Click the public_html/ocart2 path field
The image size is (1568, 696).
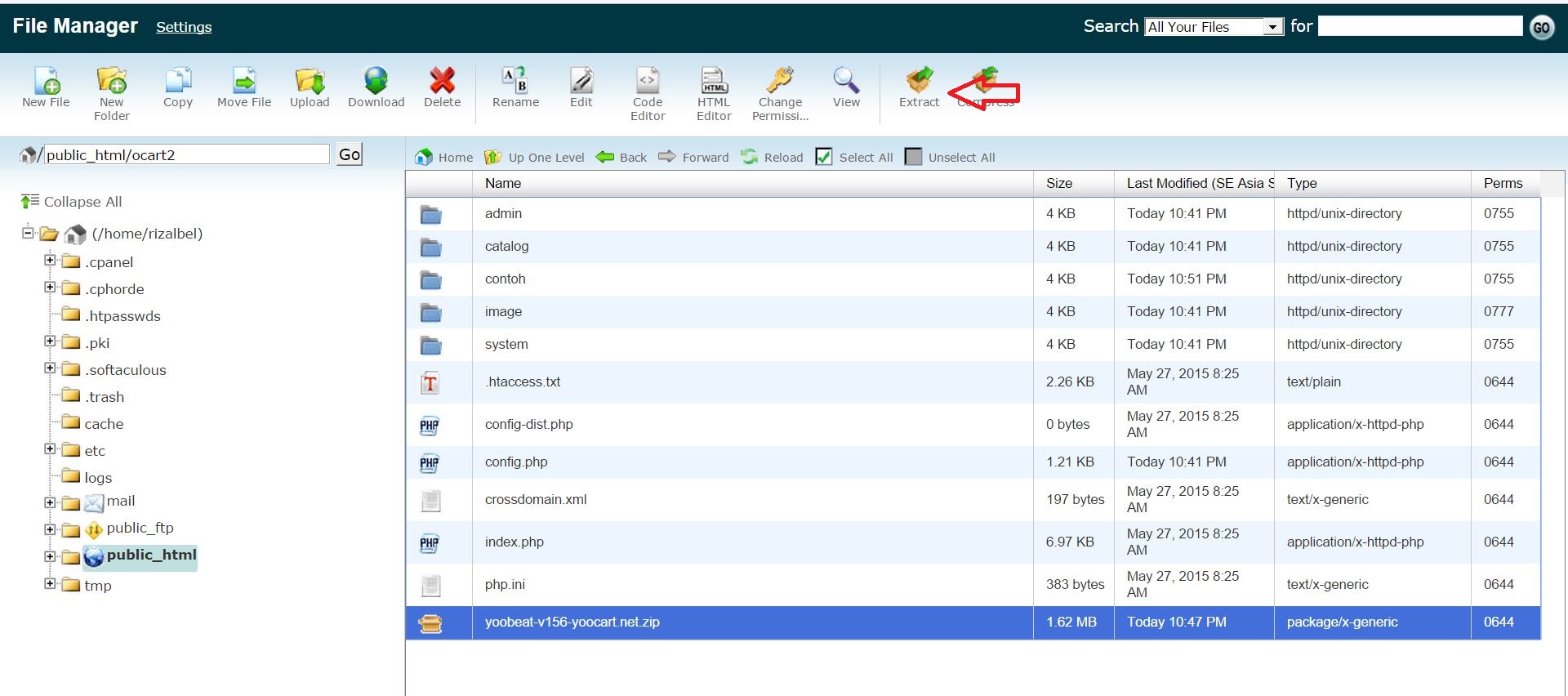click(187, 154)
